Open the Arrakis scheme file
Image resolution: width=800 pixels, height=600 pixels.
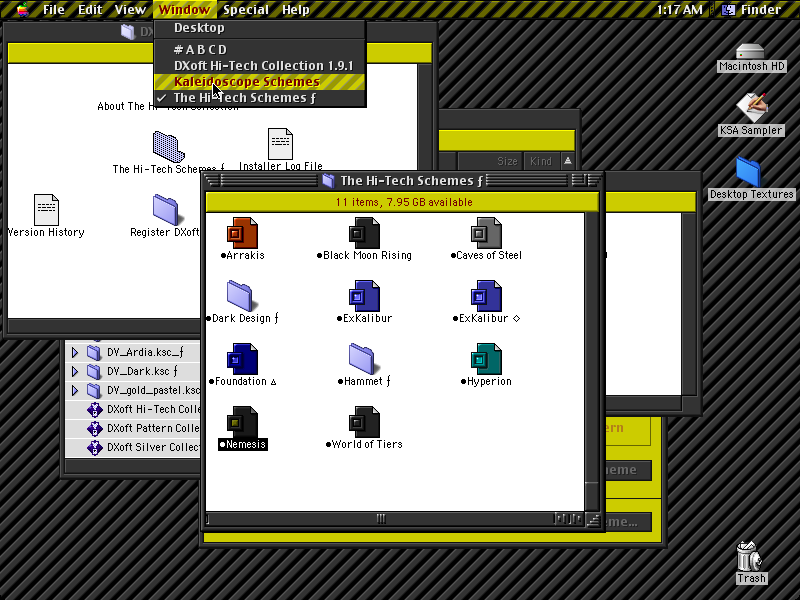242,233
